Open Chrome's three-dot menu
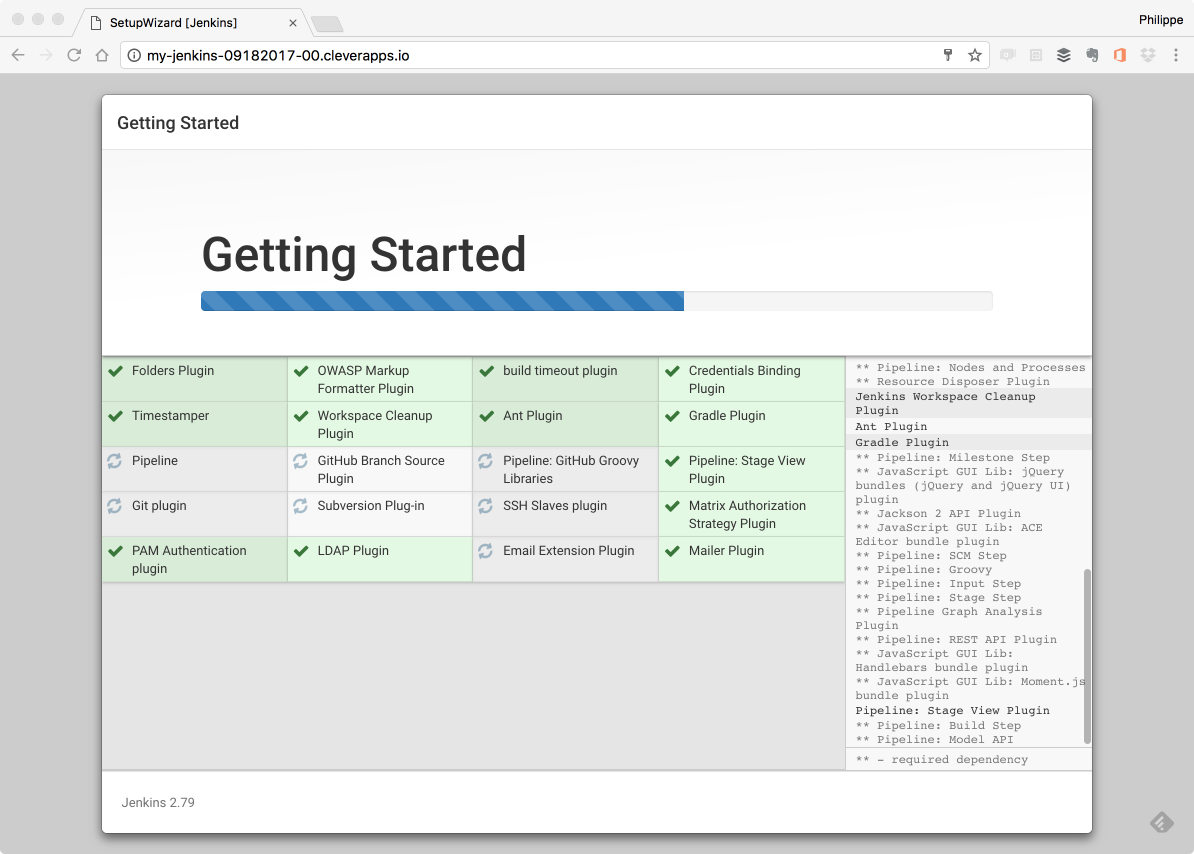The image size is (1194, 854). 1177,55
